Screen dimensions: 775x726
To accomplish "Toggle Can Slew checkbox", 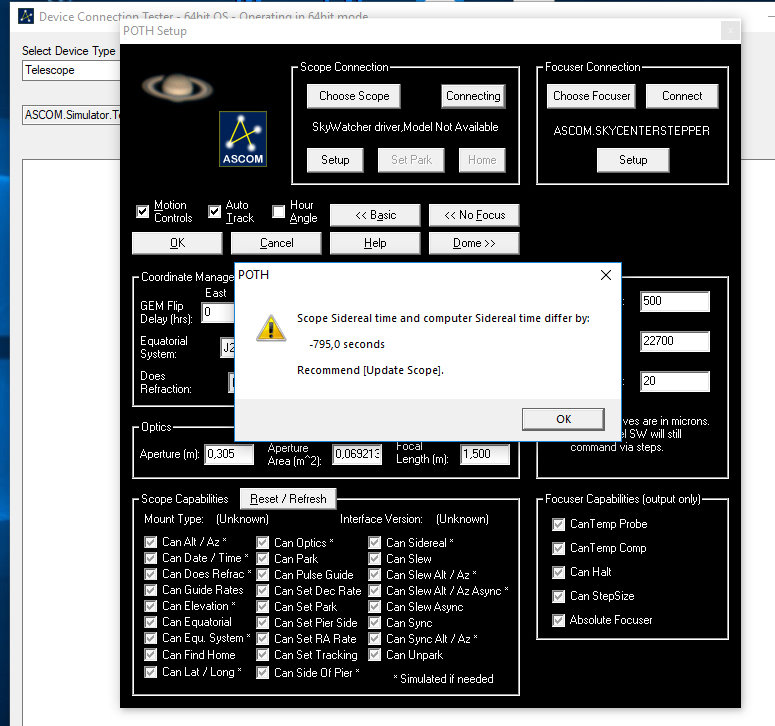I will [x=375, y=558].
